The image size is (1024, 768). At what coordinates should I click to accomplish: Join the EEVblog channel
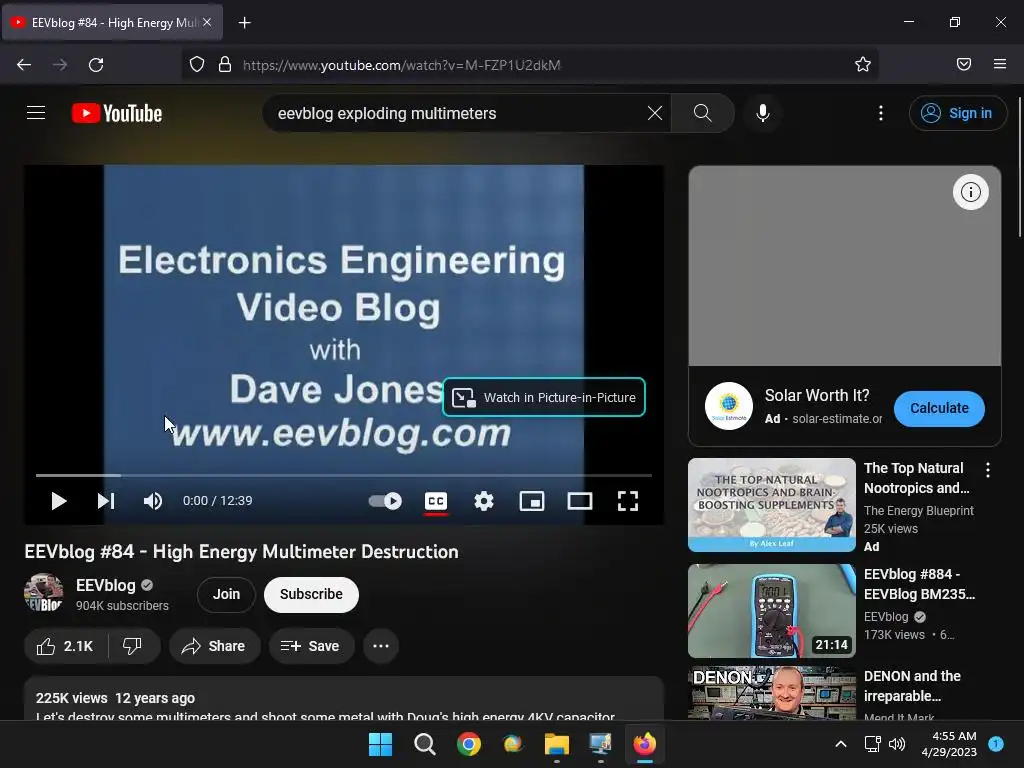tap(226, 594)
